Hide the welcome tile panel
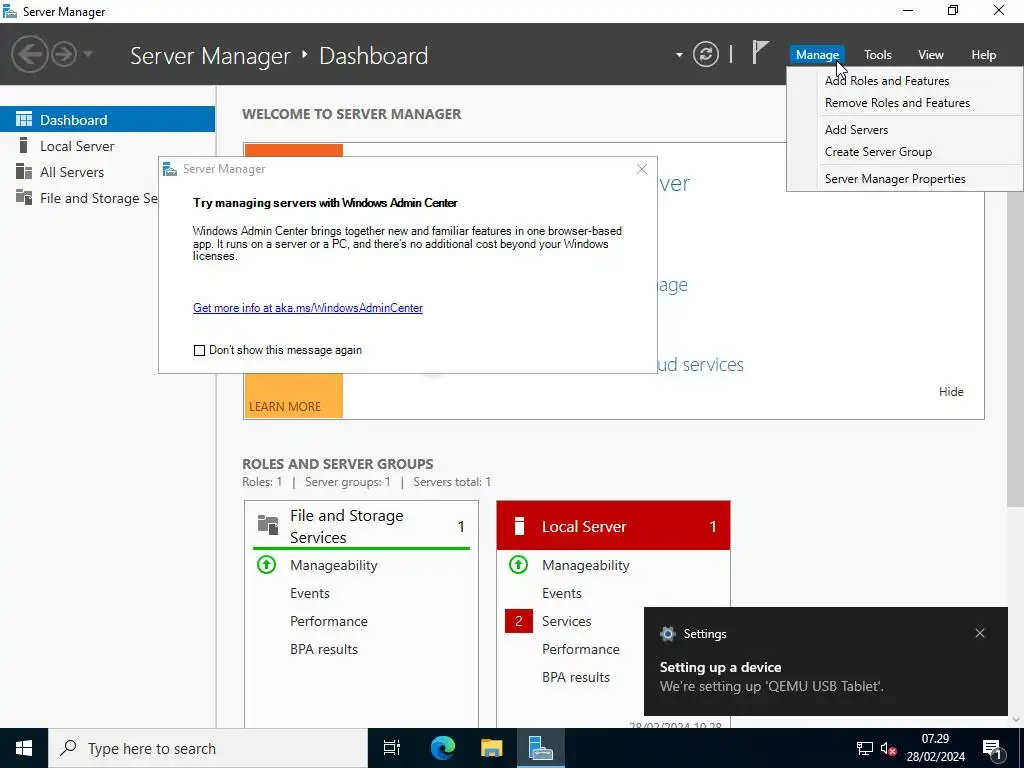 click(951, 392)
